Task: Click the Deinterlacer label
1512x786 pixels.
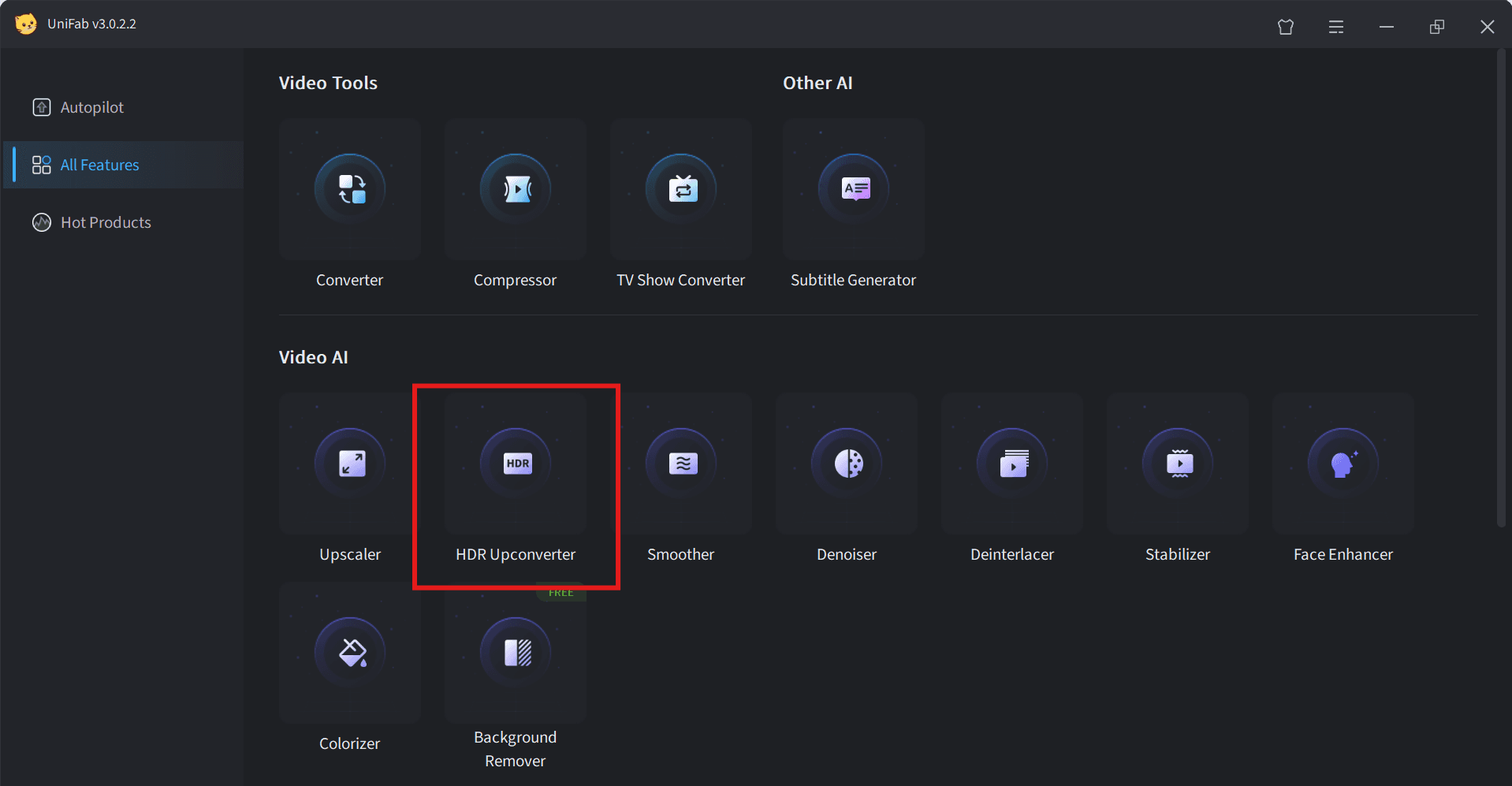Action: (1012, 554)
